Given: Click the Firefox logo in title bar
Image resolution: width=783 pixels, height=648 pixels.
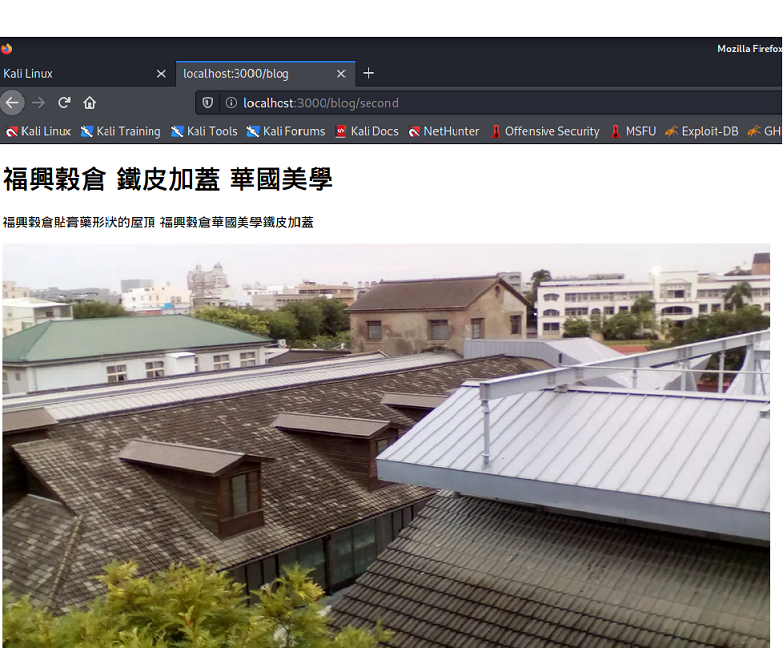Looking at the screenshot, I should click(6, 48).
